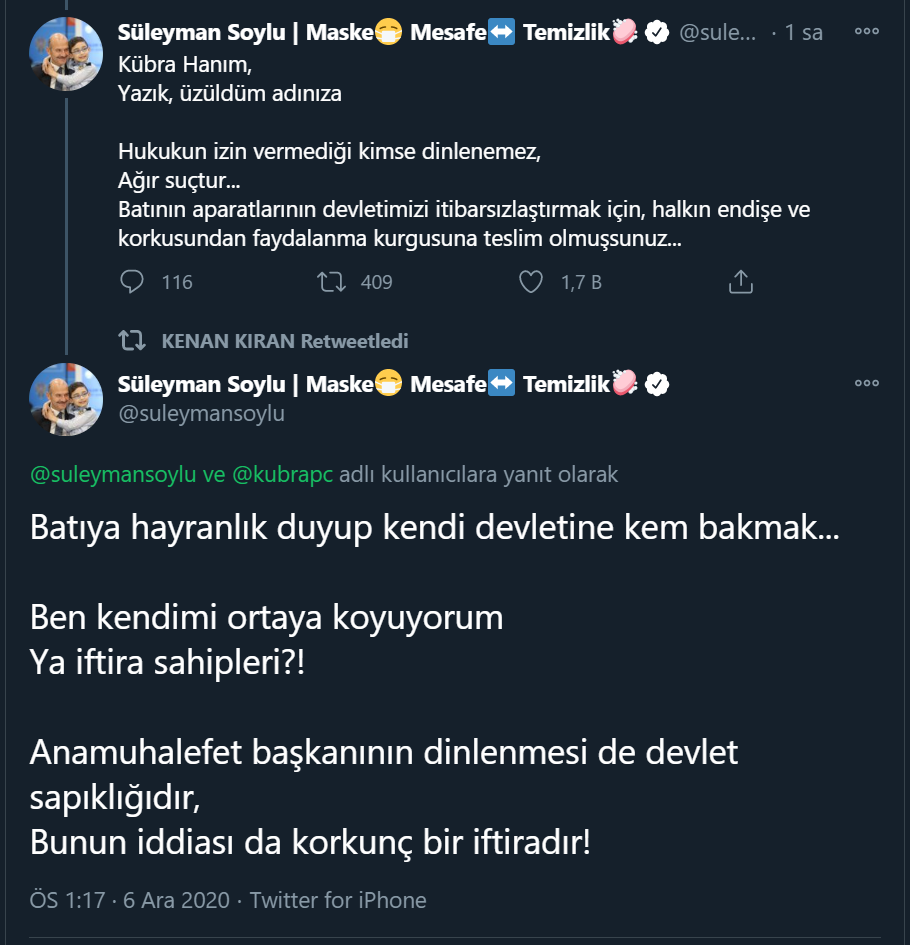
Task: Click the "1 sa" timestamp on top tweet
Action: point(804,33)
